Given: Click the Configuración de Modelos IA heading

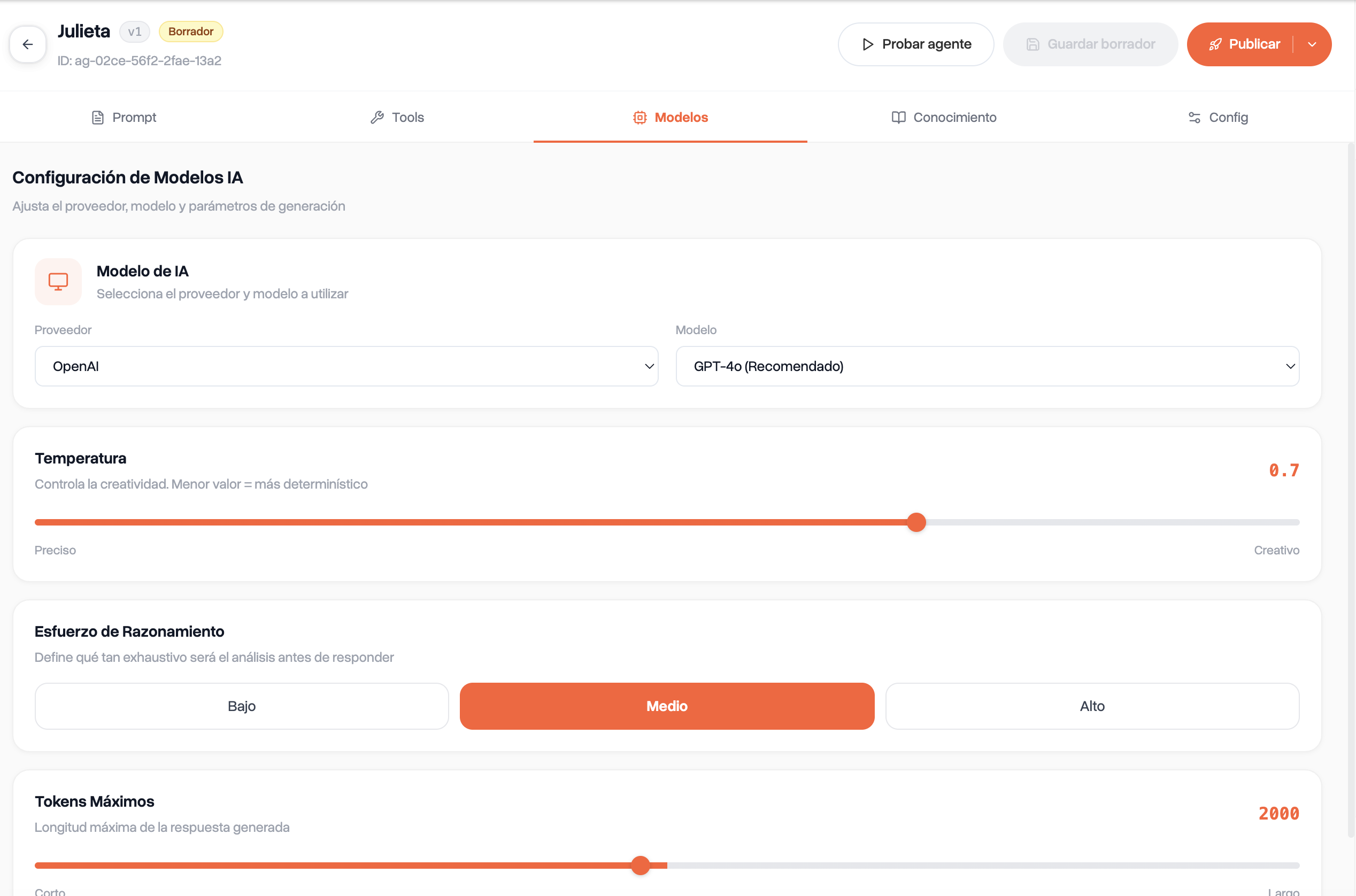Looking at the screenshot, I should click(x=127, y=177).
